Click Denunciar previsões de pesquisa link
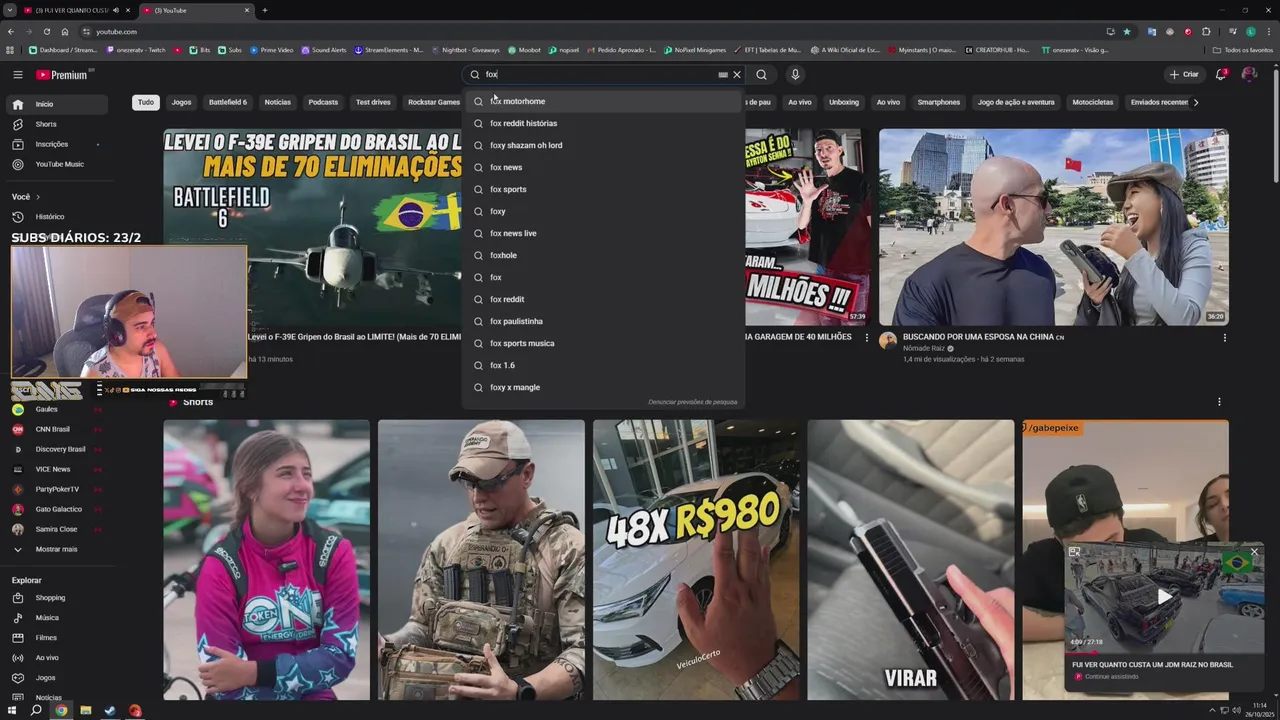1280x720 pixels. [x=693, y=402]
